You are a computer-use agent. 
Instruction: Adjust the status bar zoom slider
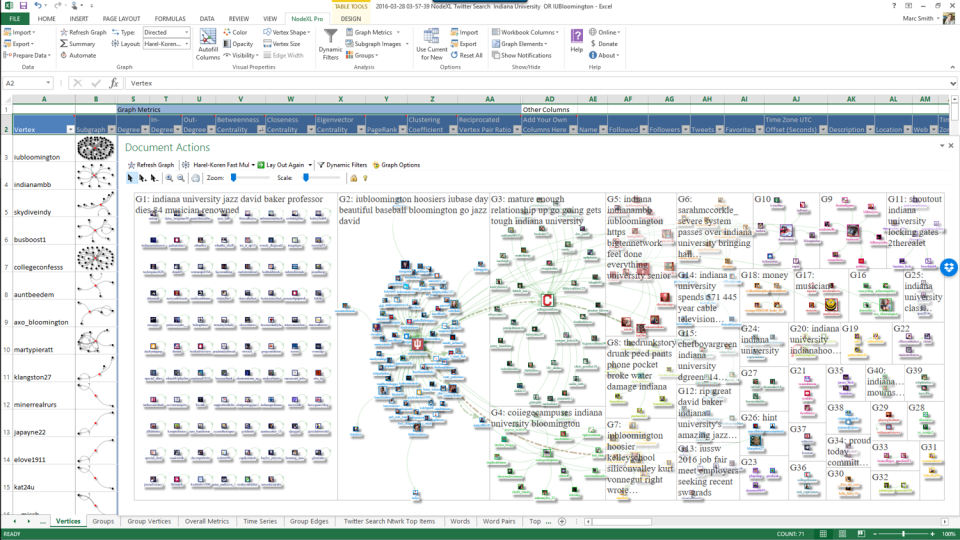903,534
